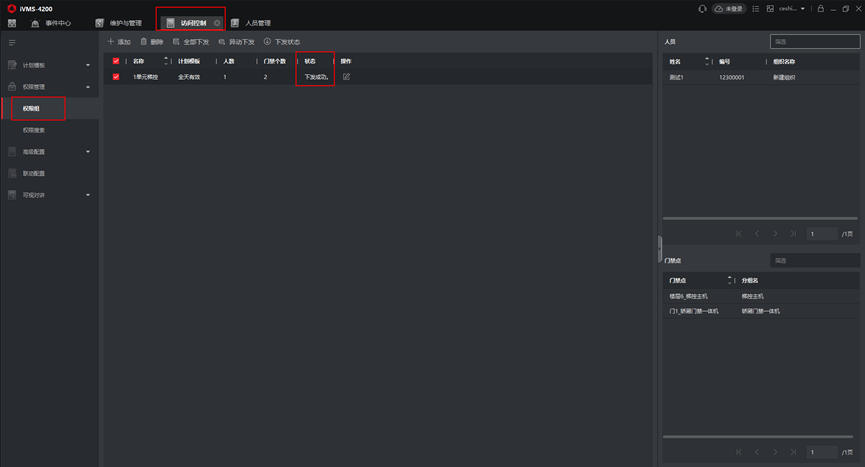
Task: Collapse the 权限管理 sidebar section
Action: click(x=88, y=87)
